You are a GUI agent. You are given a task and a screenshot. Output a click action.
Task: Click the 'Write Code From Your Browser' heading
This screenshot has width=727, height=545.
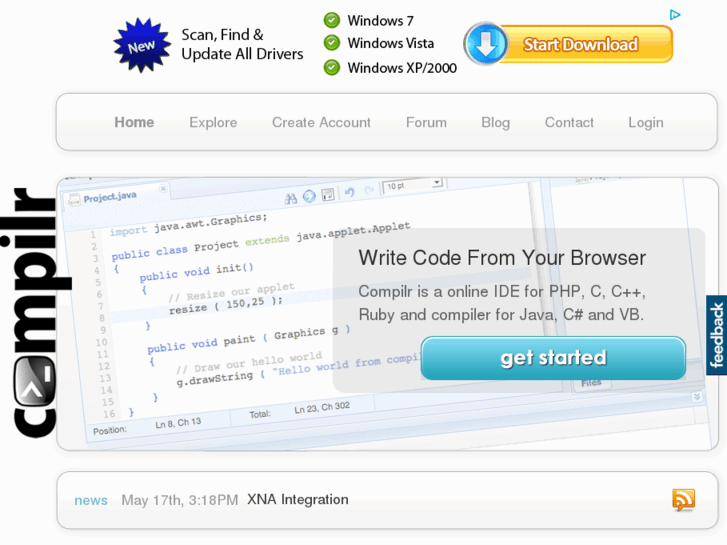502,258
